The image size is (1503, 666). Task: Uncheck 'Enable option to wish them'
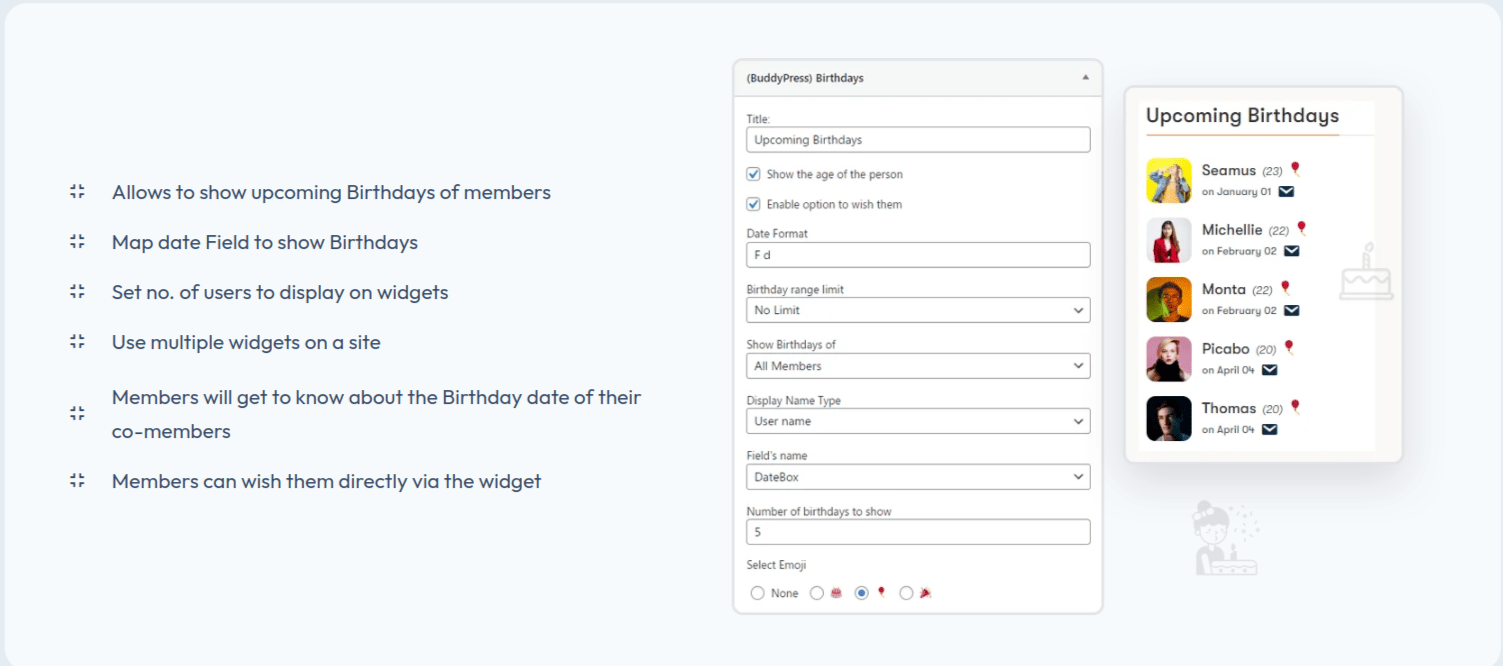(754, 204)
